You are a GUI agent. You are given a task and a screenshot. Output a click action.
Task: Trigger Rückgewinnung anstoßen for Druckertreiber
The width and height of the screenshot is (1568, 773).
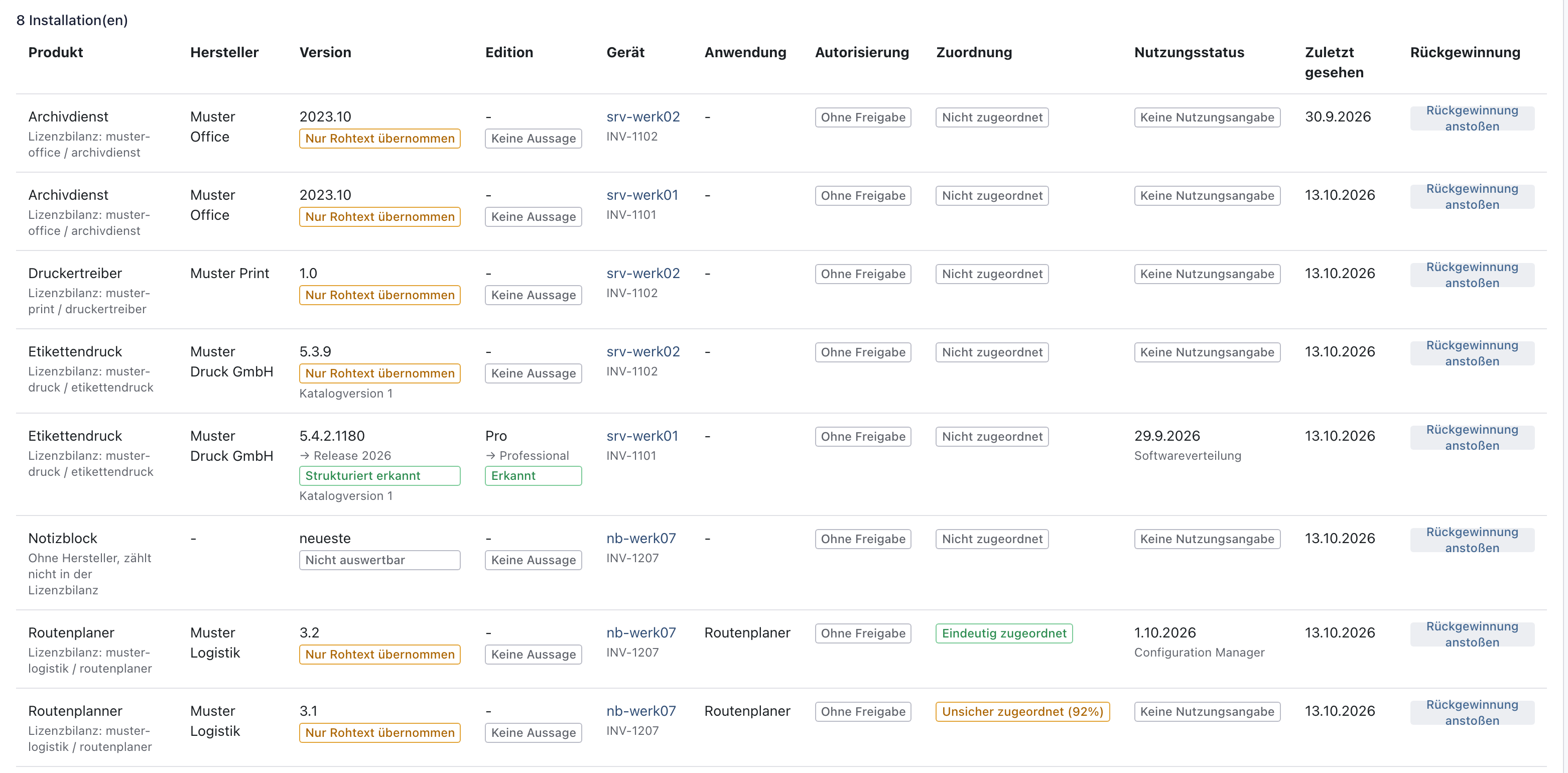tap(1472, 275)
